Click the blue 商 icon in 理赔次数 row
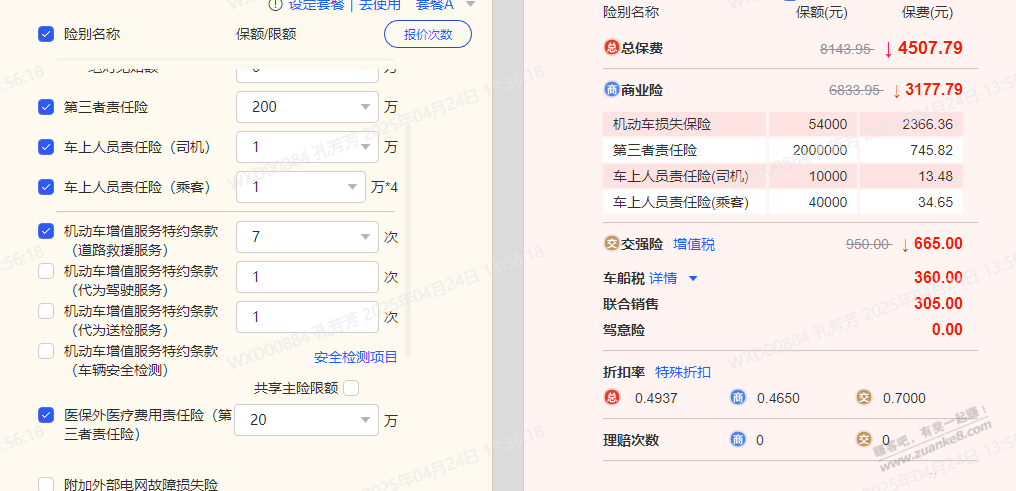1016x491 pixels. click(737, 440)
